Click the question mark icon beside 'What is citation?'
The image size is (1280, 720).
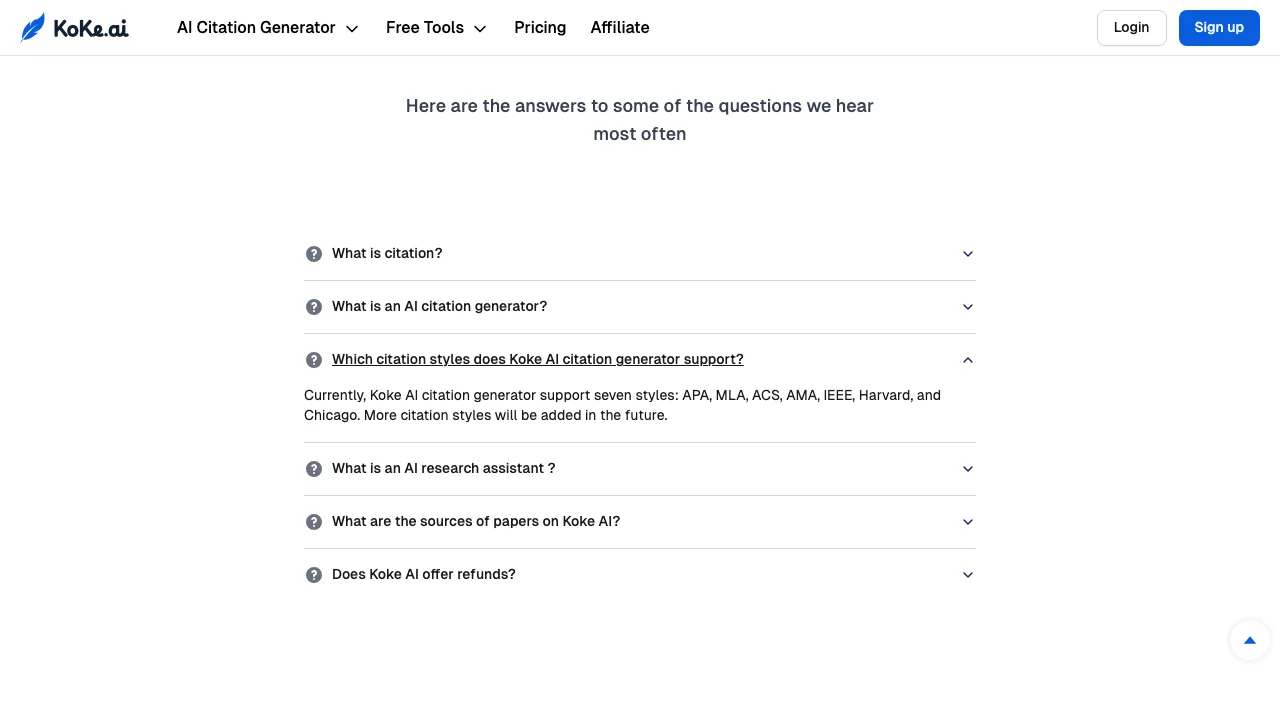tap(314, 254)
